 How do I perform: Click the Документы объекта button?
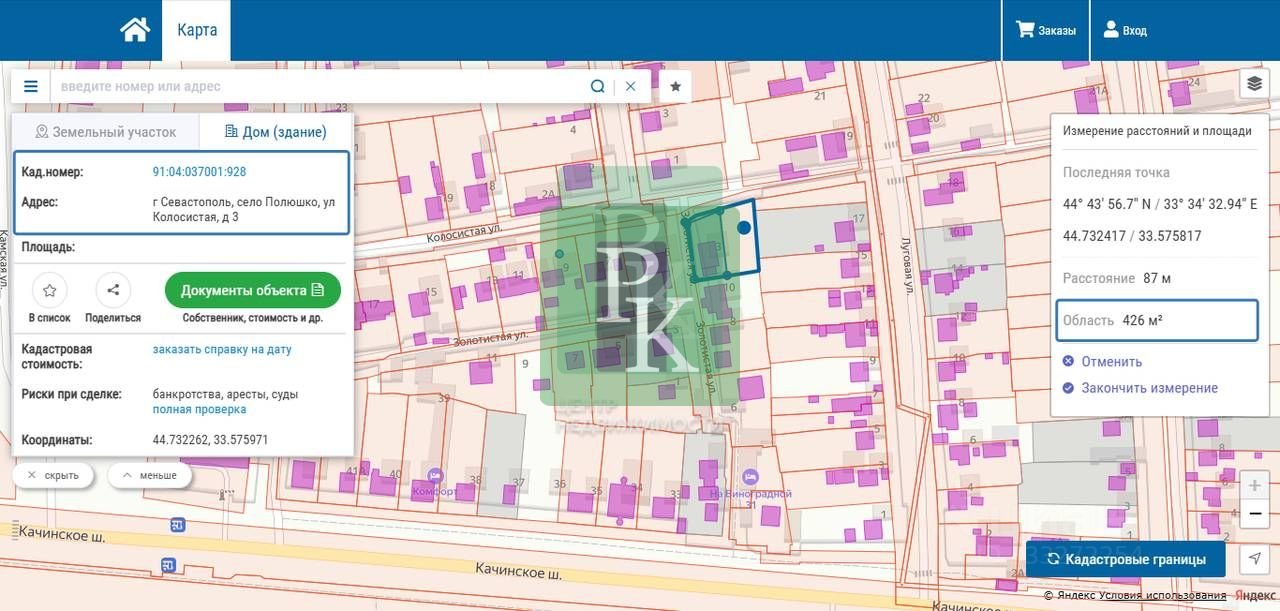(x=253, y=290)
